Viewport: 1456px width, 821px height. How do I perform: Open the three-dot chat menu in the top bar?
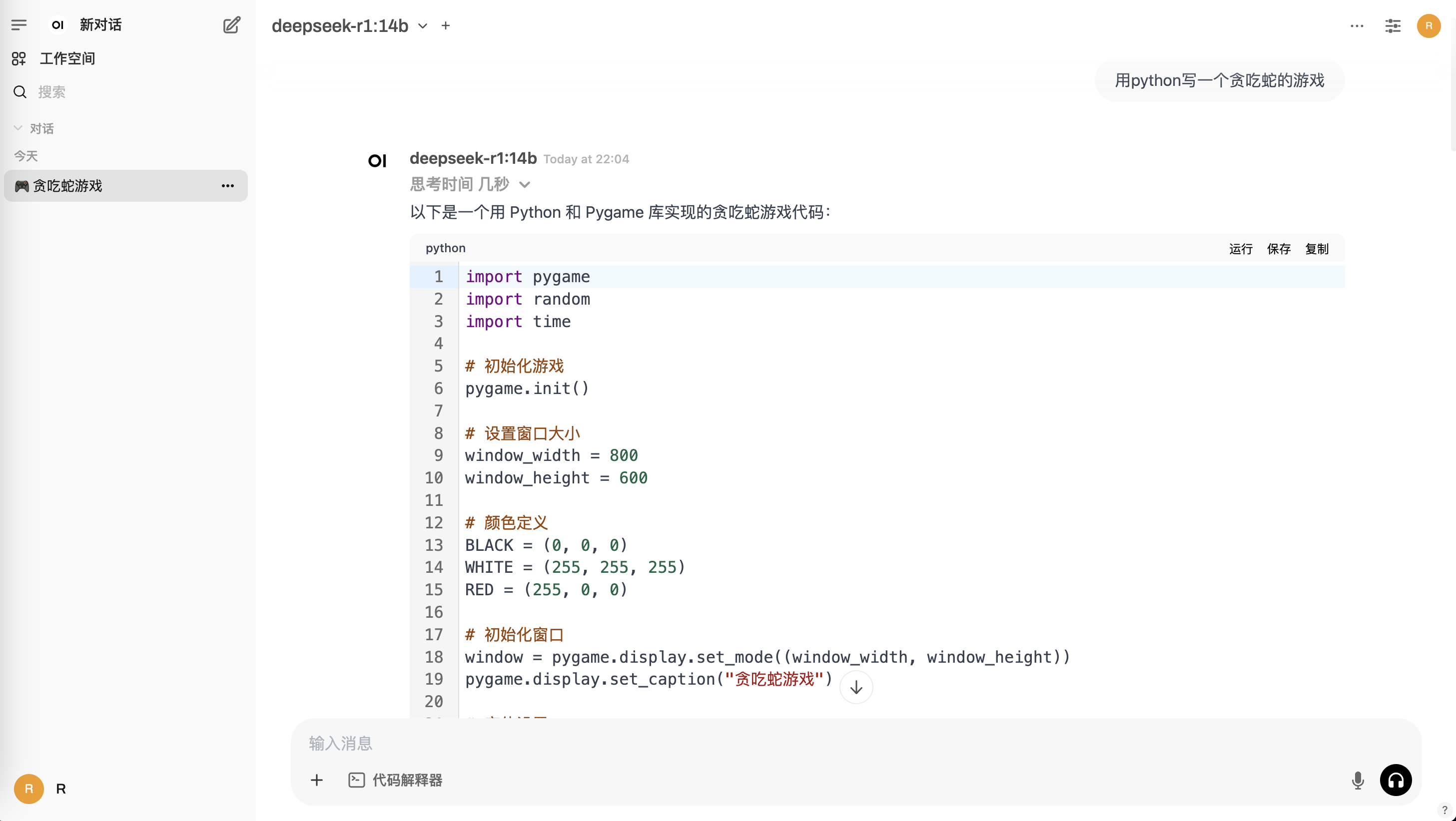1357,25
